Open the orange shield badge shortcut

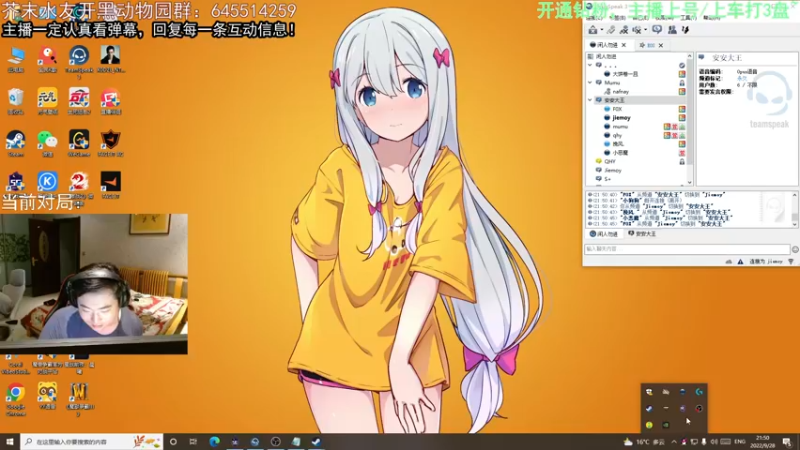click(110, 143)
